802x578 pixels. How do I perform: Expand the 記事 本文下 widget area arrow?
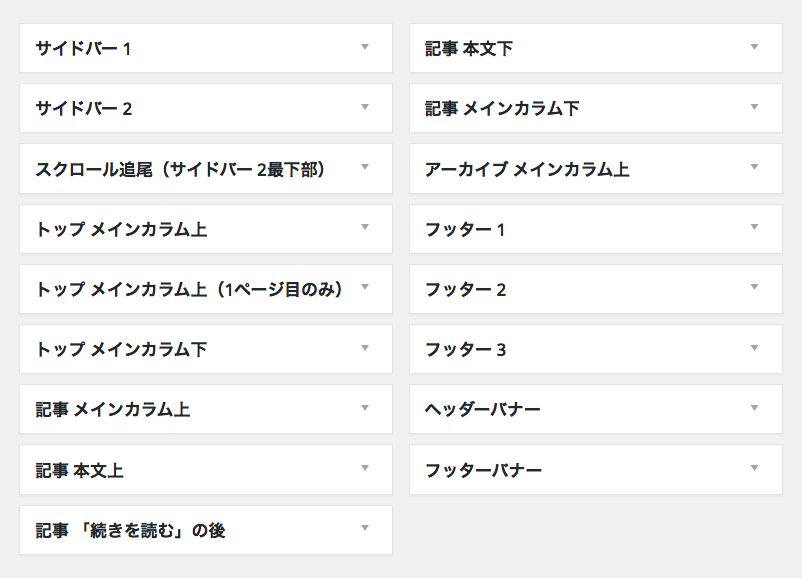tap(755, 47)
